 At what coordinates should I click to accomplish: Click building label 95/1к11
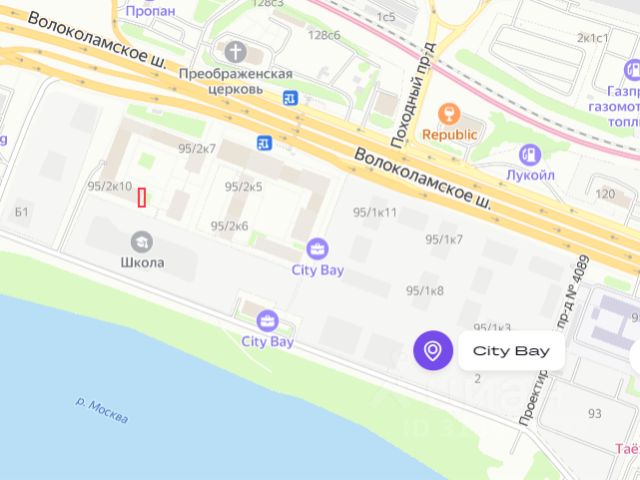tap(375, 212)
